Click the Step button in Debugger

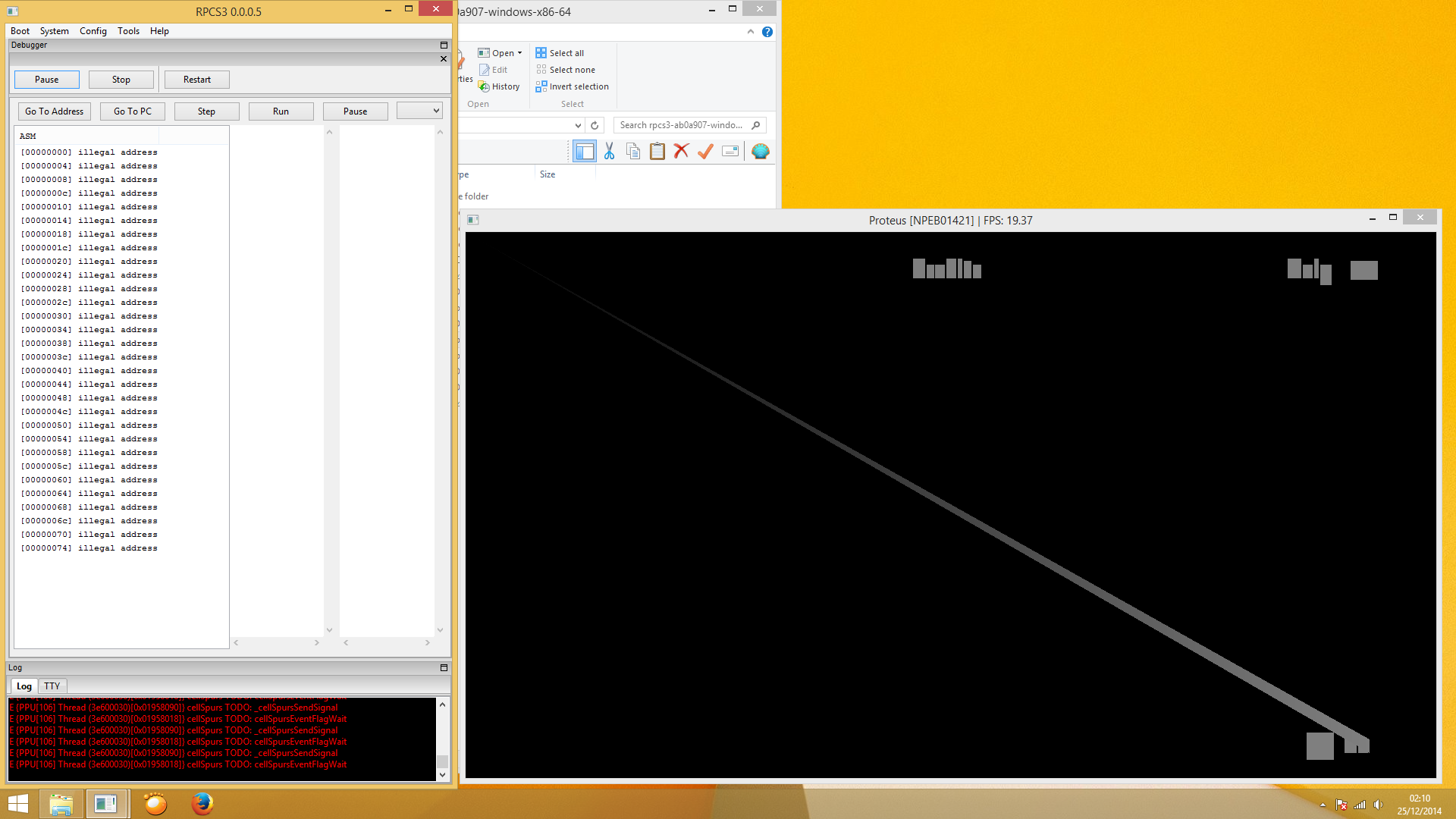pos(206,111)
